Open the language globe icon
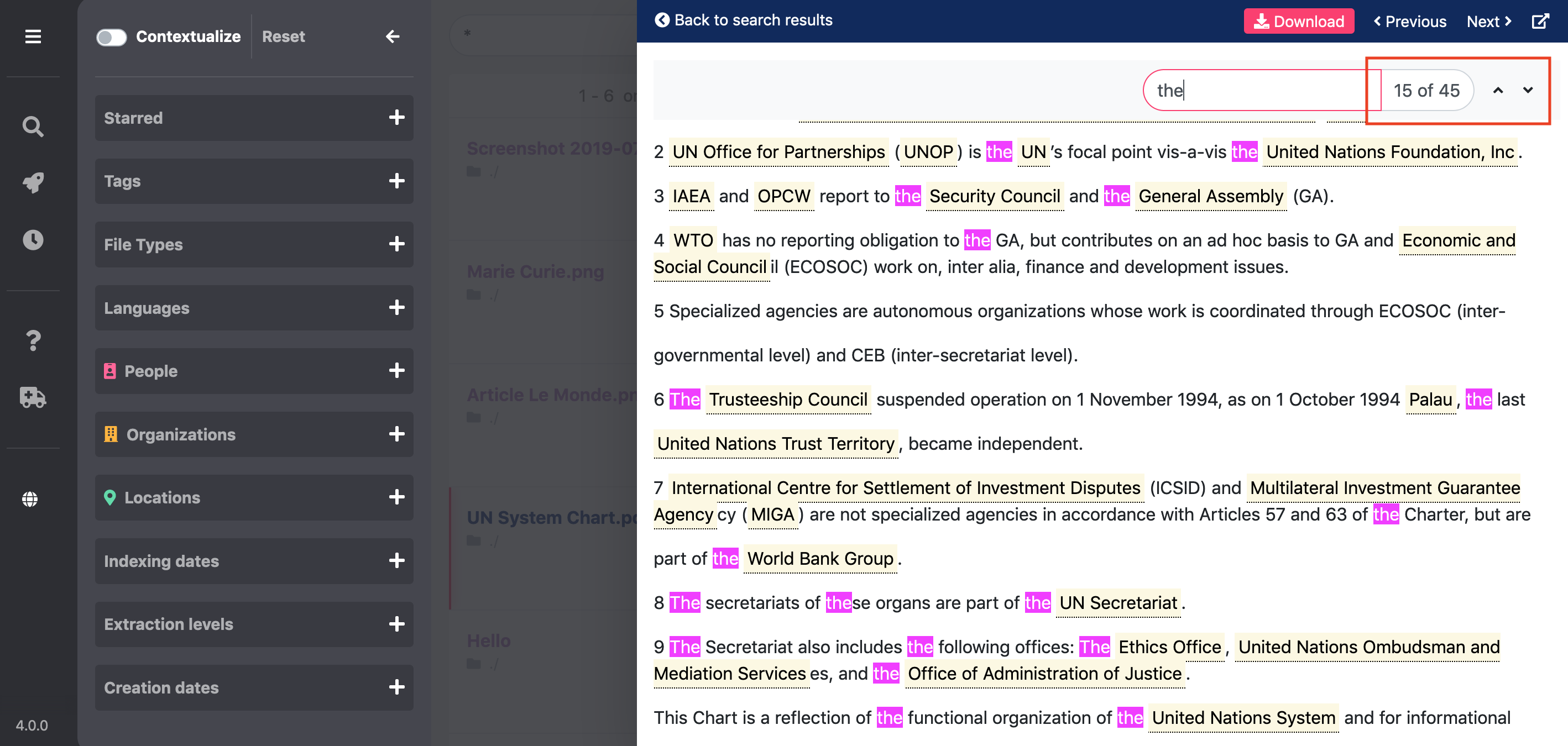Screen dimensions: 1568x746 pyautogui.click(x=30, y=499)
